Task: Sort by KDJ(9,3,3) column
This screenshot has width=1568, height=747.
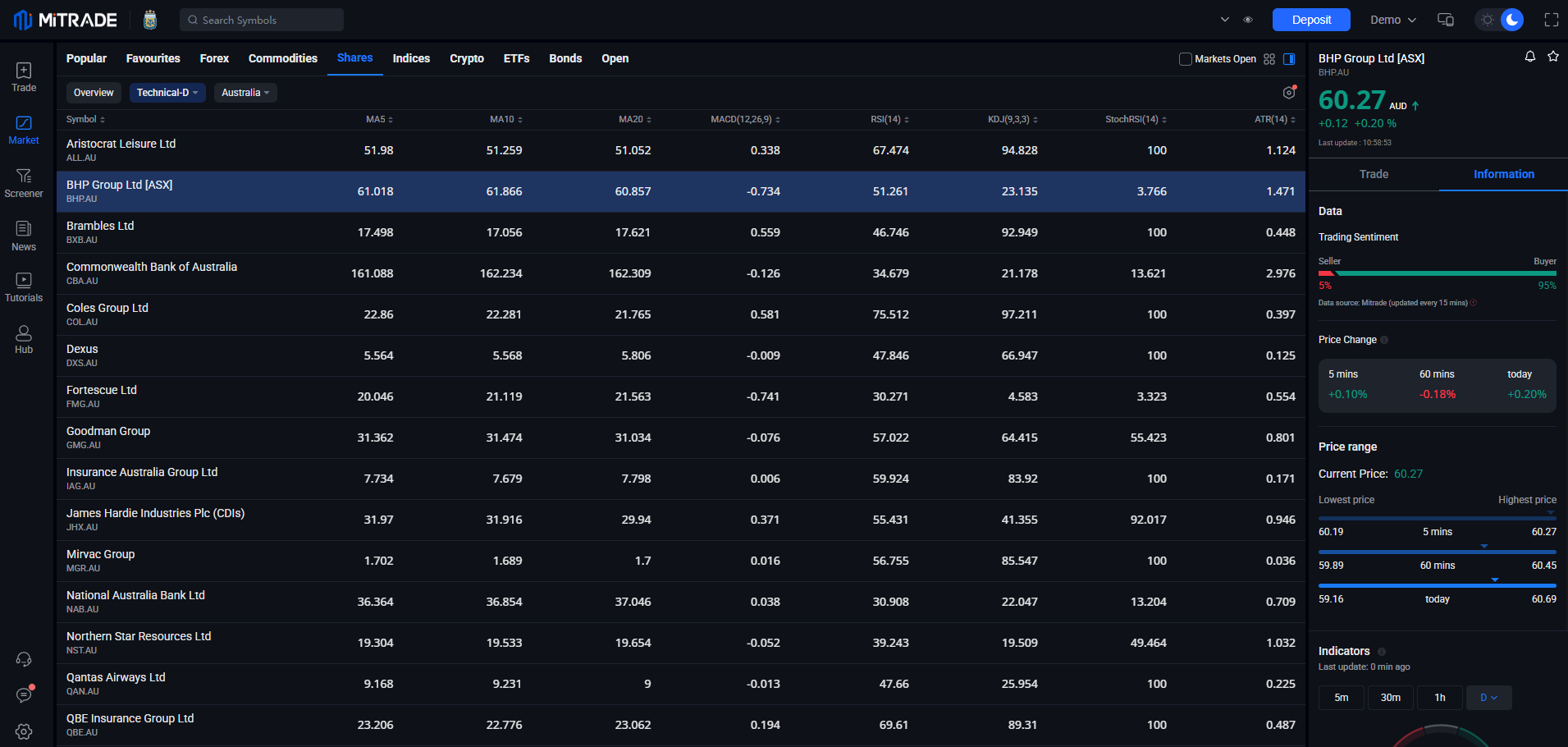Action: (1013, 120)
